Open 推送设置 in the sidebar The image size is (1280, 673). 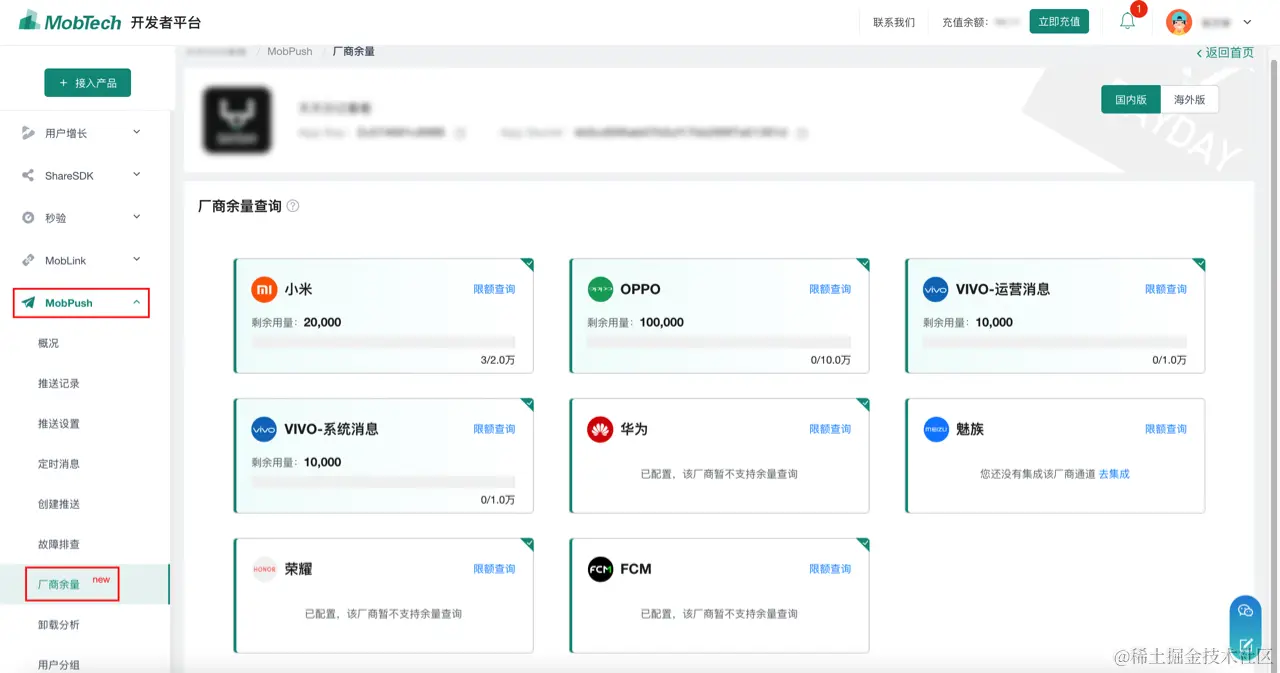point(59,423)
